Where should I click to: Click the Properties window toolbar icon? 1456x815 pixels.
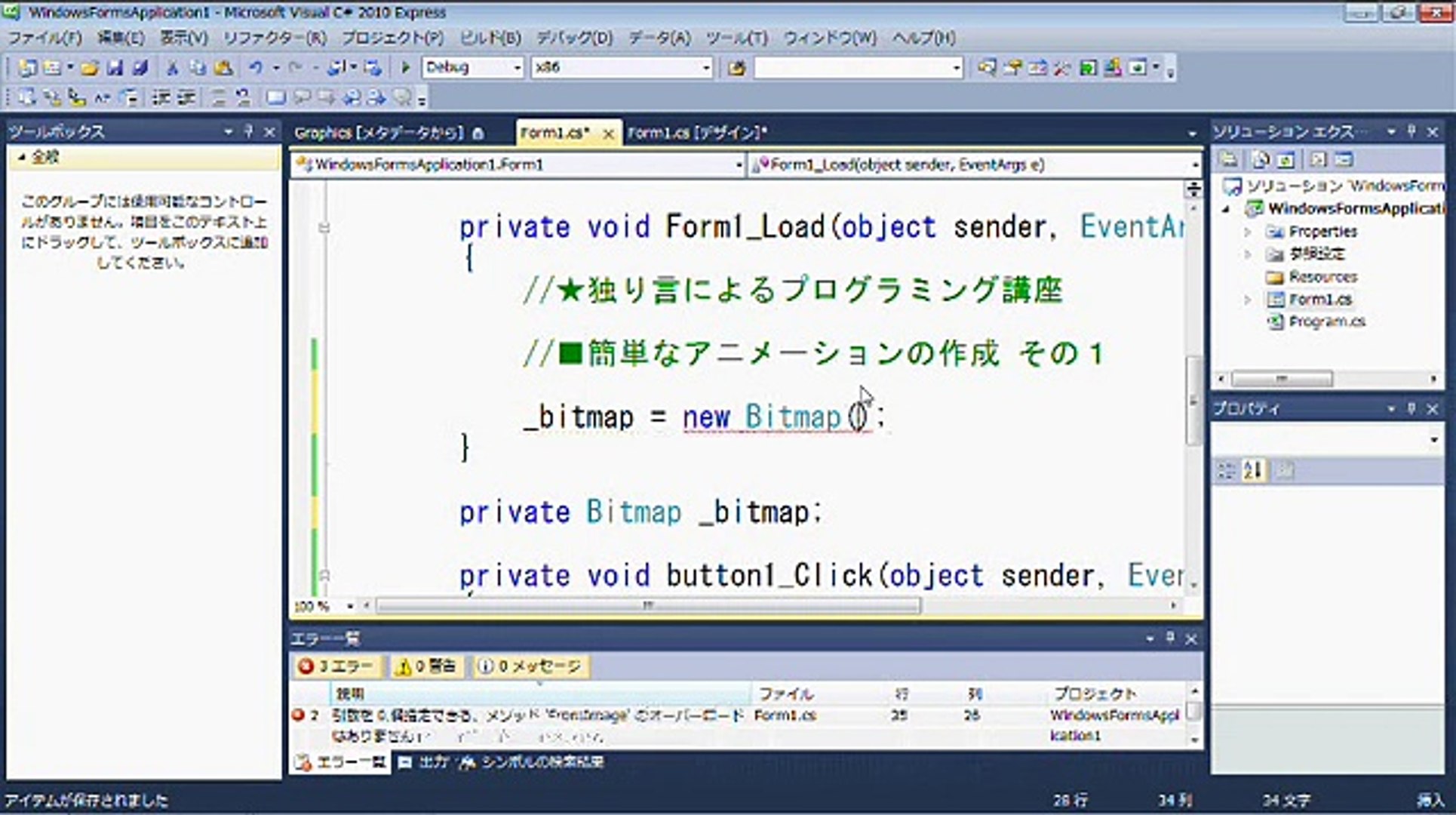1012,68
